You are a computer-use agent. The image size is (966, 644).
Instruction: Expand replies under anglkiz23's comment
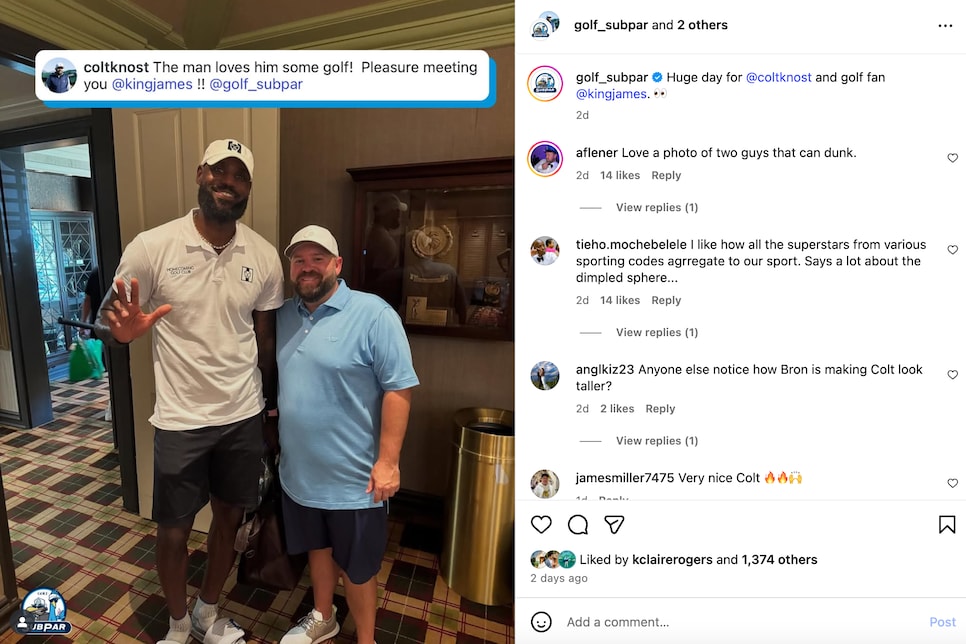657,441
